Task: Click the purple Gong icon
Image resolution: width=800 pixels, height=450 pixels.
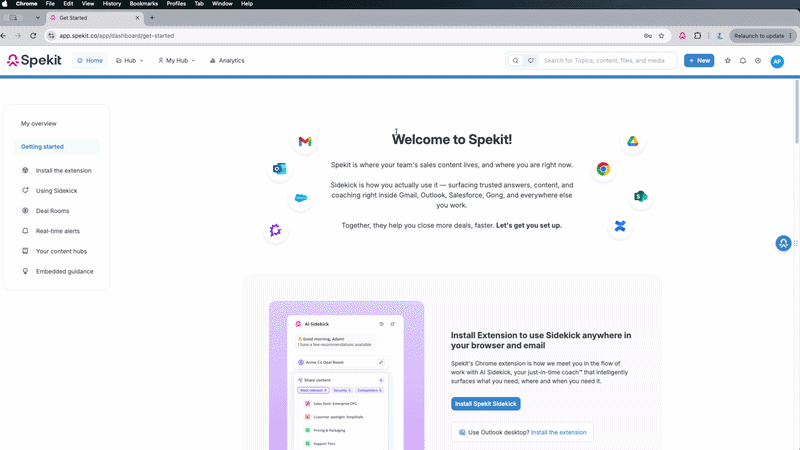Action: 276,230
